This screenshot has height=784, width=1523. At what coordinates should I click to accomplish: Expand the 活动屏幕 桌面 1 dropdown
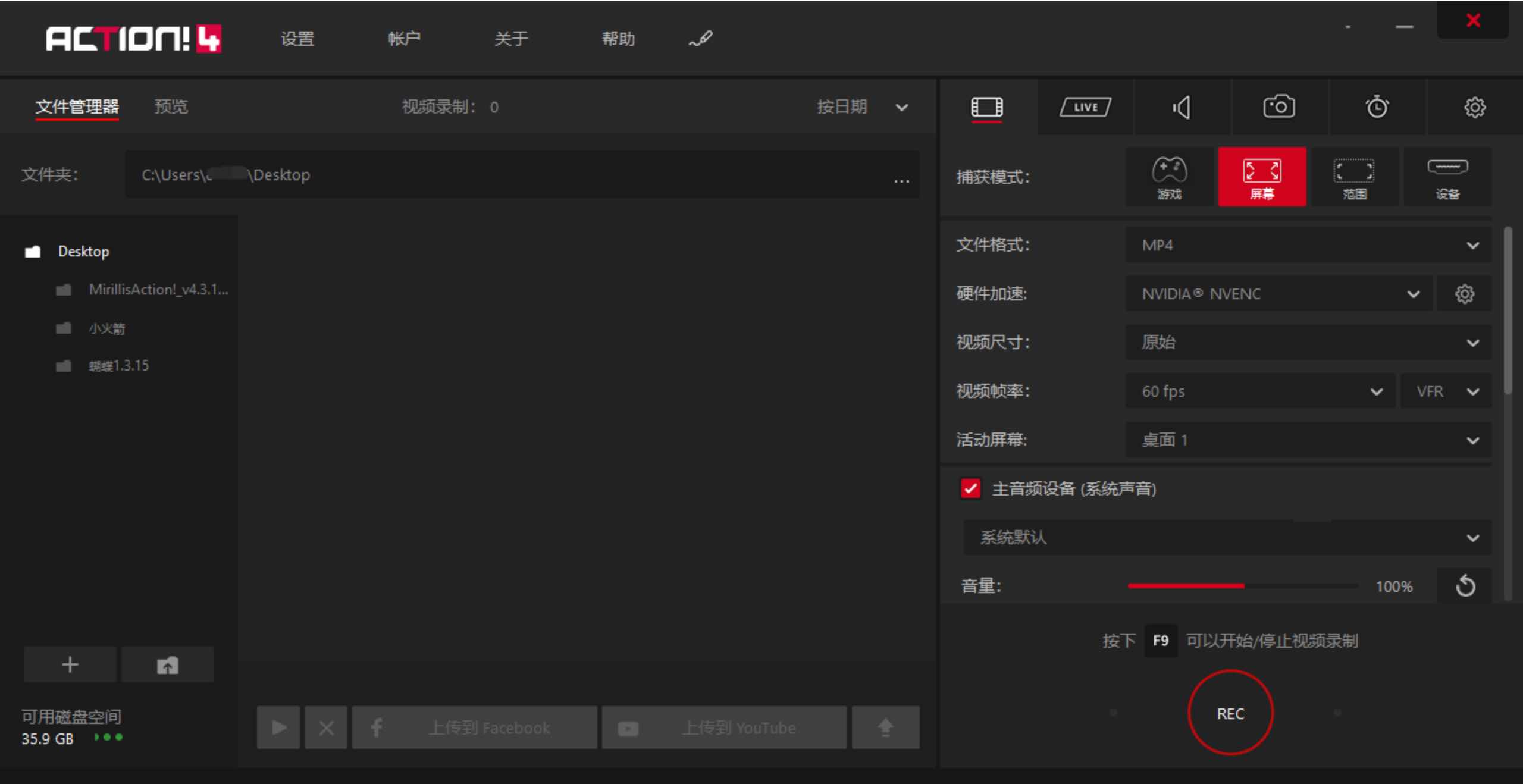coord(1308,440)
